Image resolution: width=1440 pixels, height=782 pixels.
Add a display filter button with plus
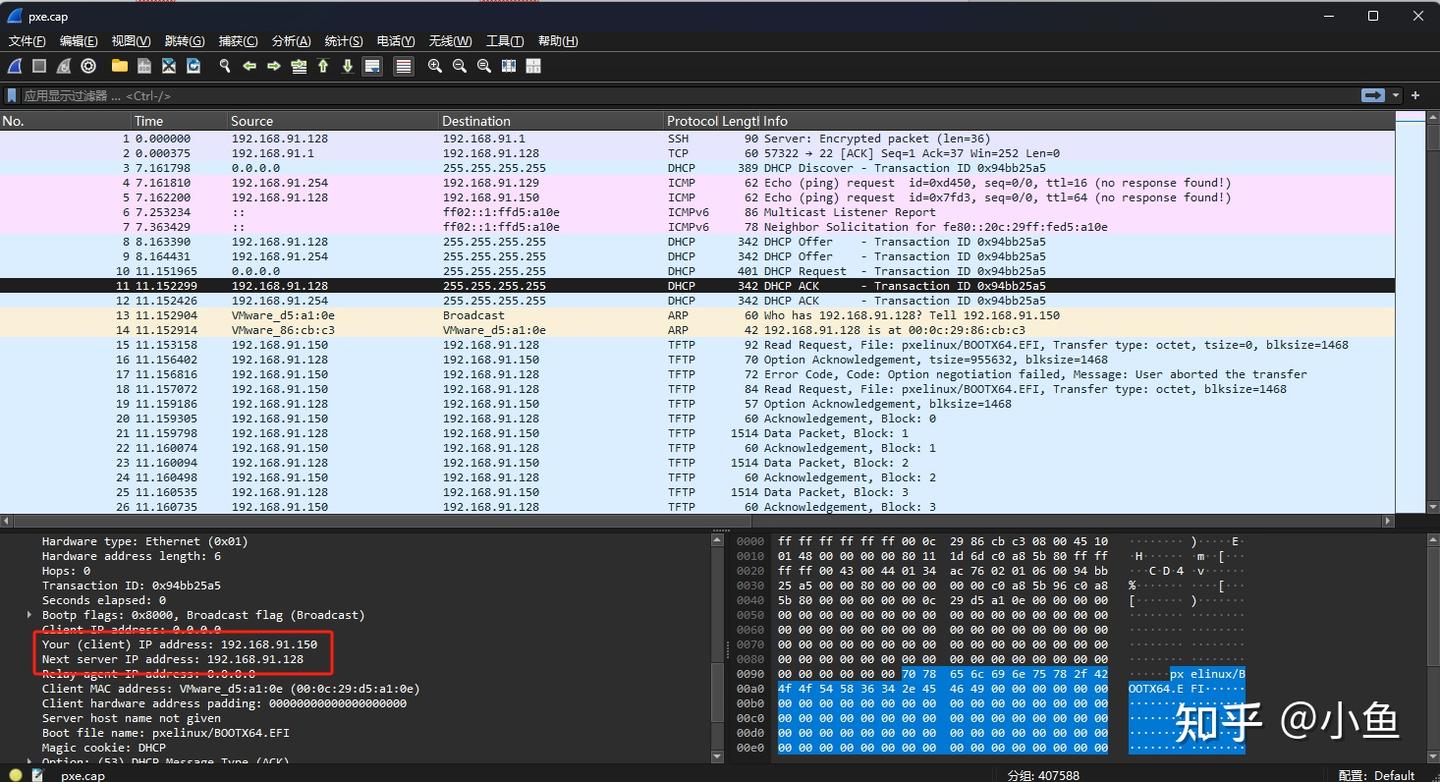tap(1415, 96)
